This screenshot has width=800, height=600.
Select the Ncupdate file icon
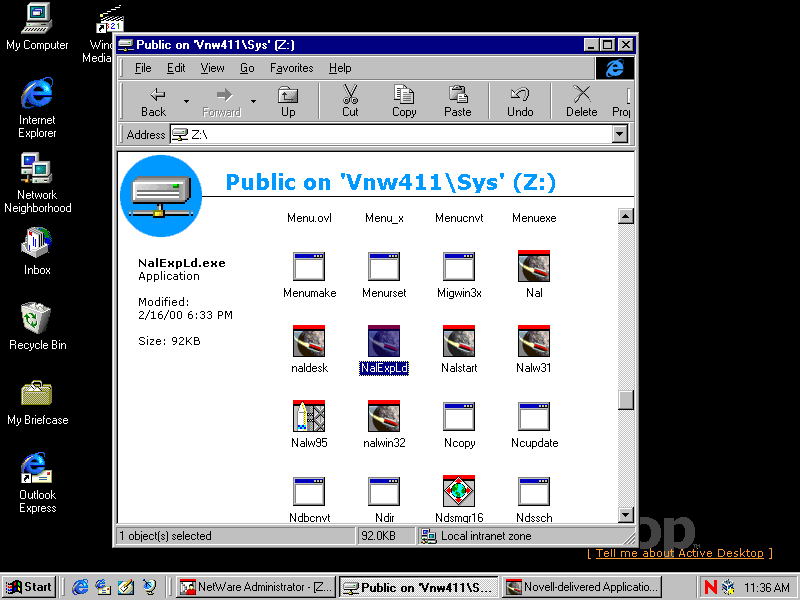click(534, 416)
